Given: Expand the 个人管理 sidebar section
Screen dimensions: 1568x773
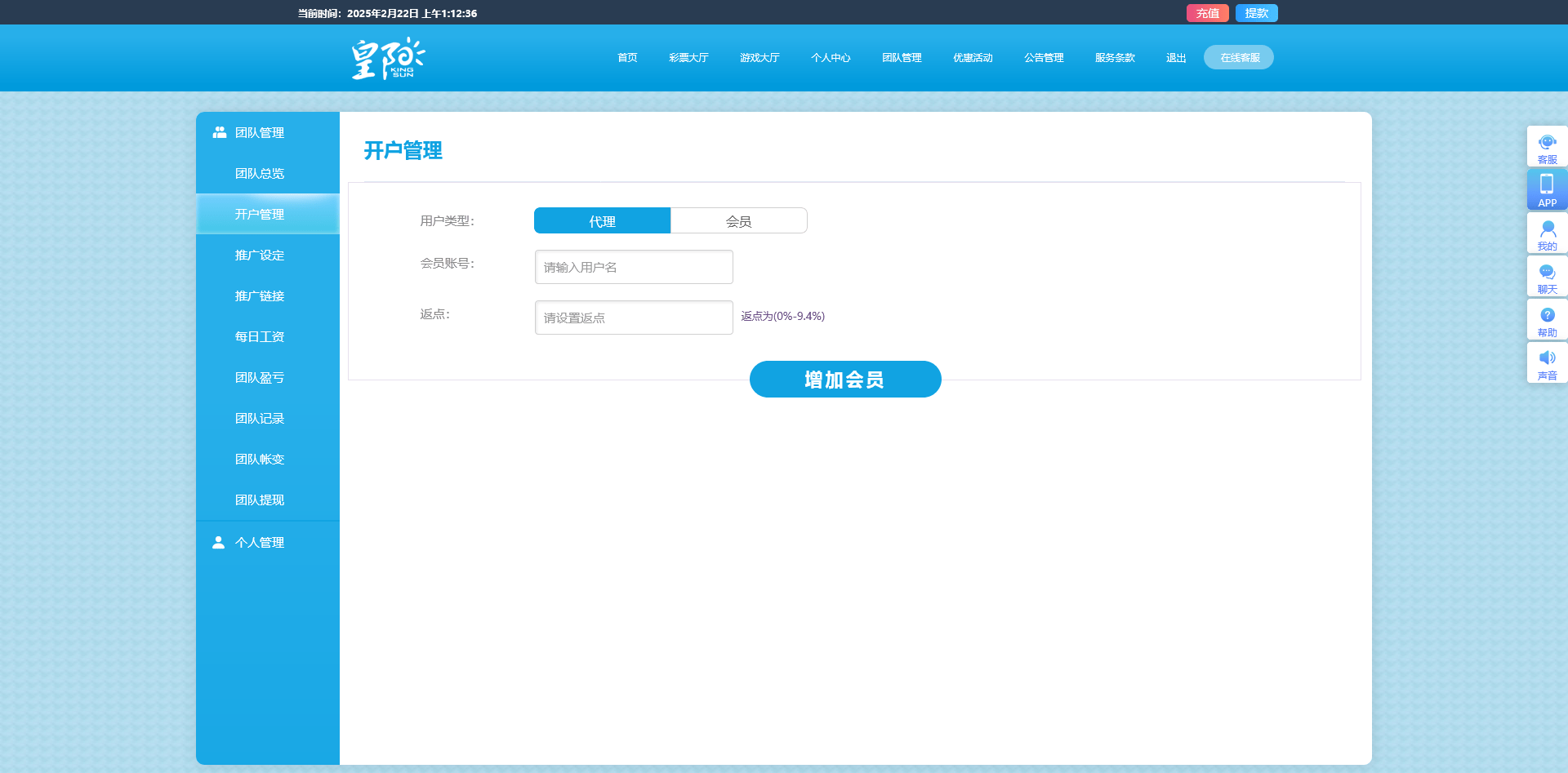Looking at the screenshot, I should tap(260, 543).
